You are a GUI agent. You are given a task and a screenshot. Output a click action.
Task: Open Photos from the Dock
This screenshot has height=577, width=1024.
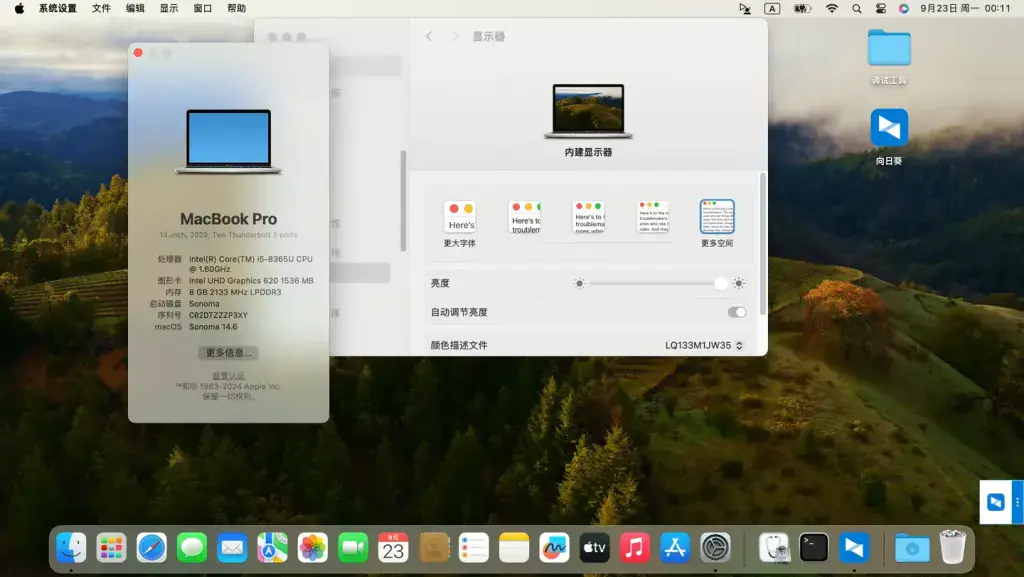(313, 547)
